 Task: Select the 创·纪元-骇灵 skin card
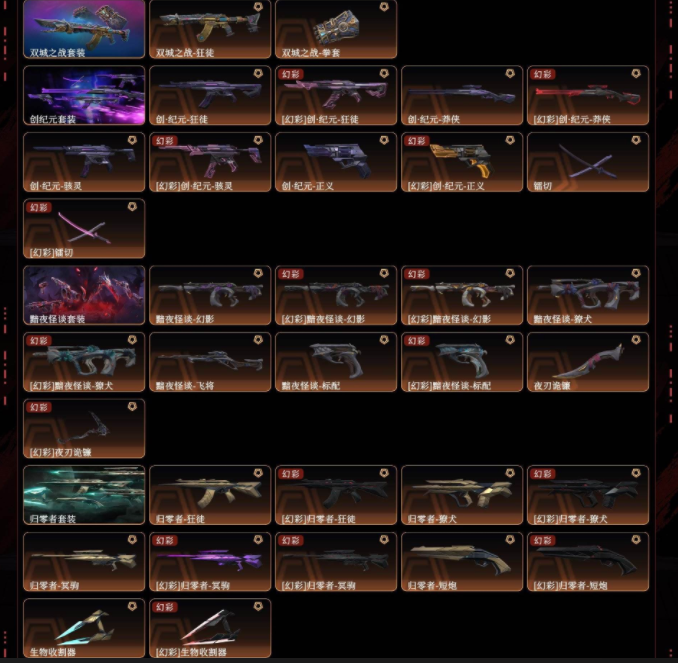(x=84, y=162)
